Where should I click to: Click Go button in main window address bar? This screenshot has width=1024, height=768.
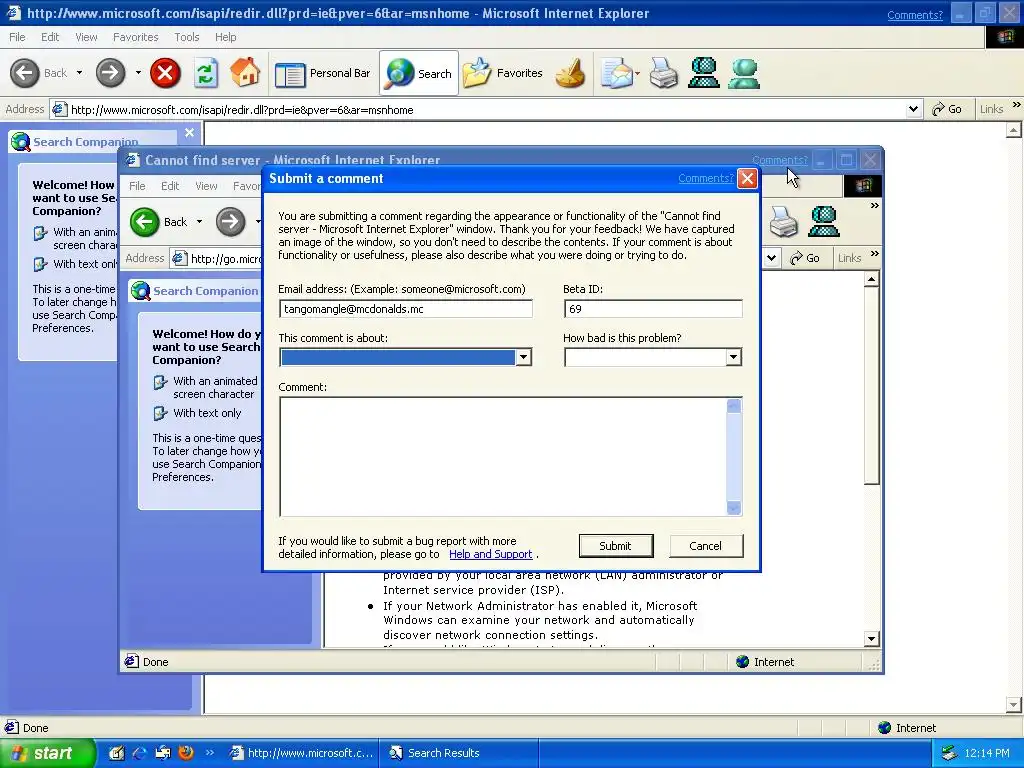coord(946,110)
